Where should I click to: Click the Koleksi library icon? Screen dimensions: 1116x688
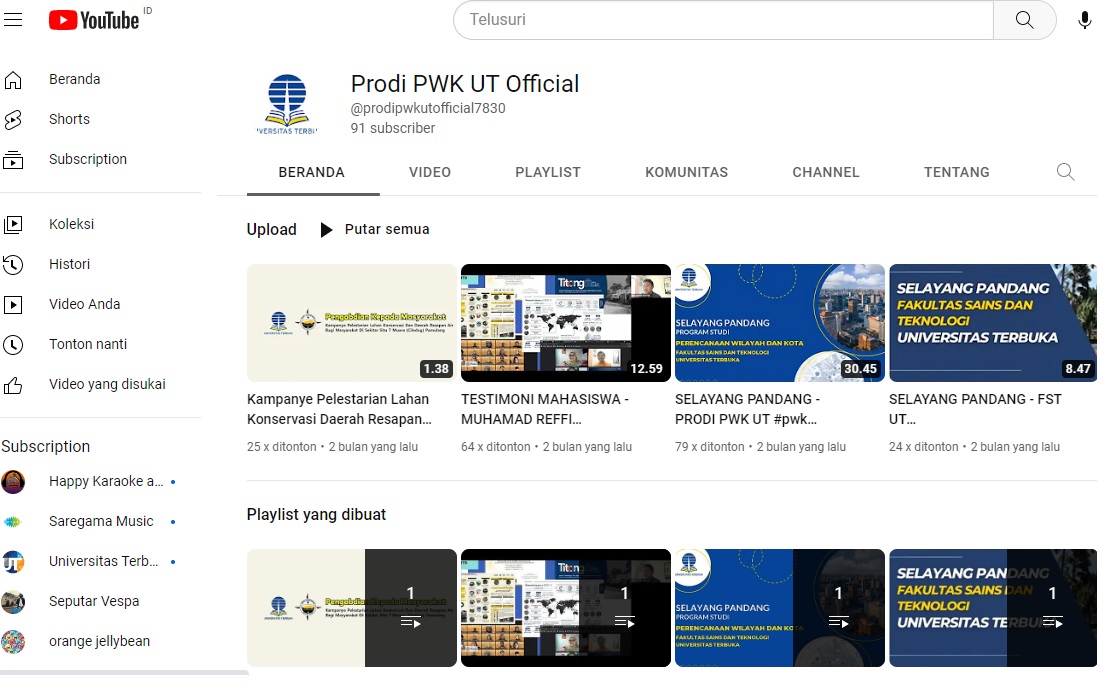tap(13, 225)
